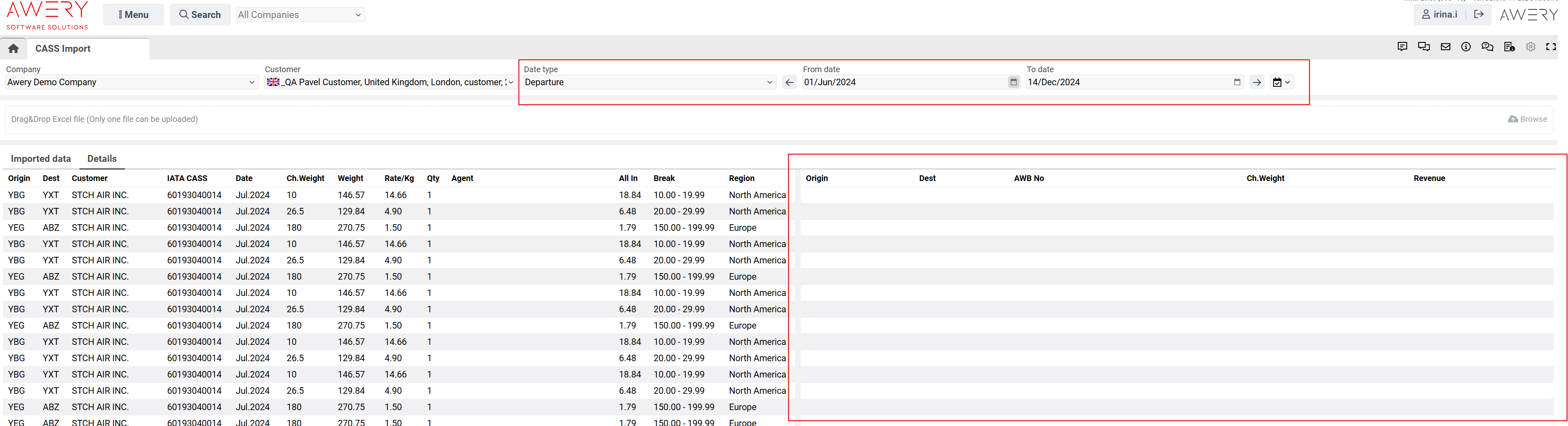This screenshot has height=426, width=1568.
Task: Open To date calendar picker icon
Action: [1236, 82]
